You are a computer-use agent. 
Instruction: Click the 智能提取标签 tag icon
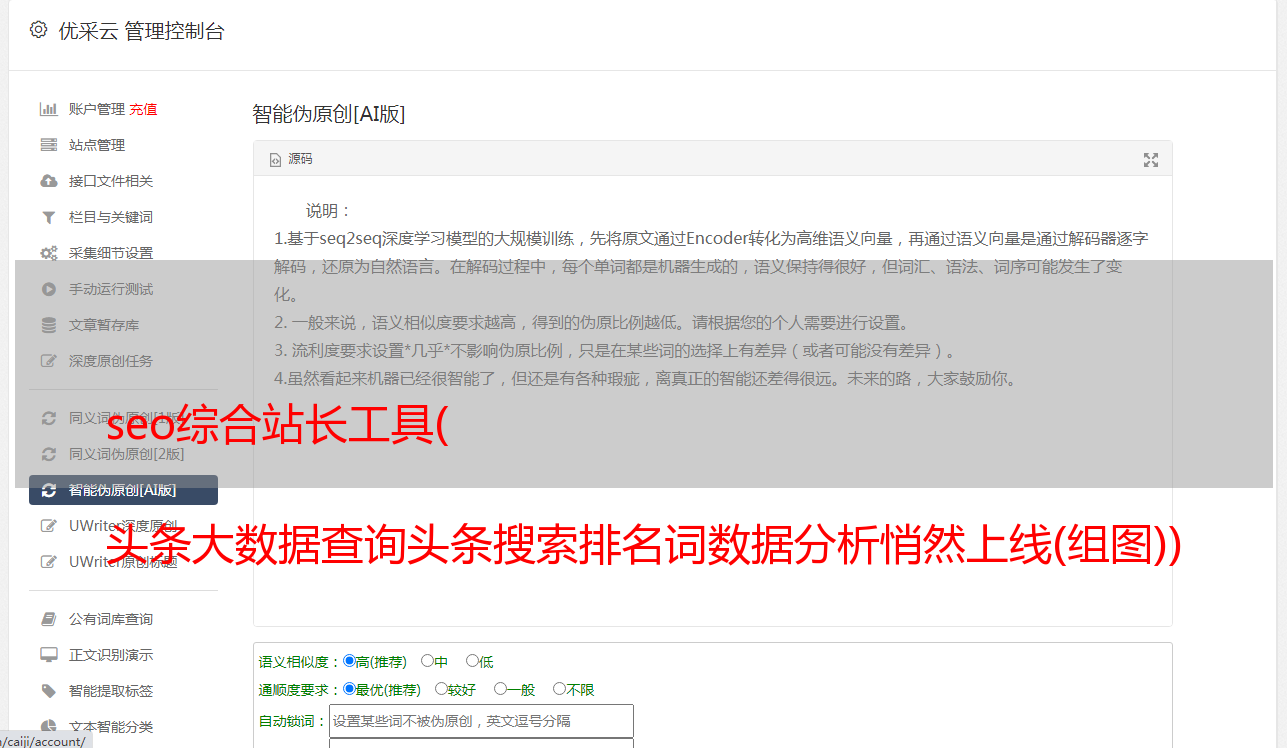click(x=48, y=691)
